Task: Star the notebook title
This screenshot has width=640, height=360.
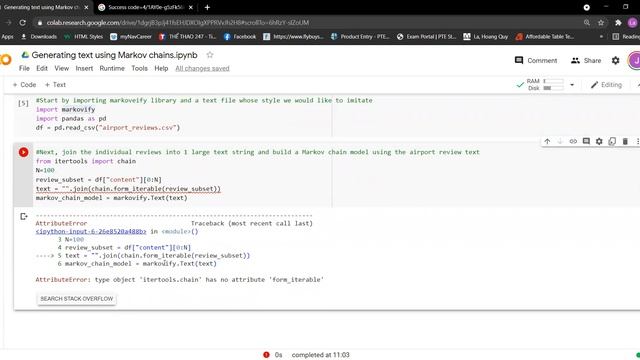Action: pos(210,55)
